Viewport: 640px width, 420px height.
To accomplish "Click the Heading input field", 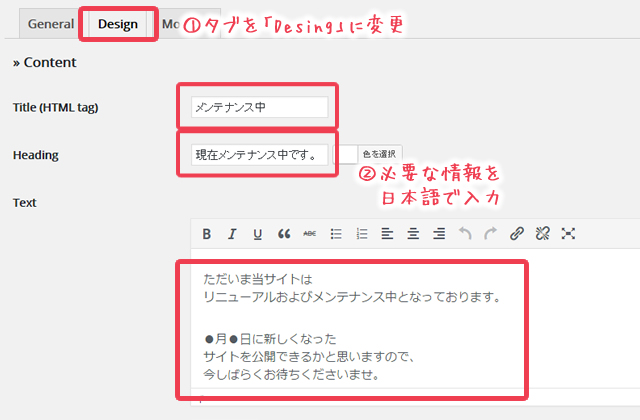I will [x=260, y=155].
